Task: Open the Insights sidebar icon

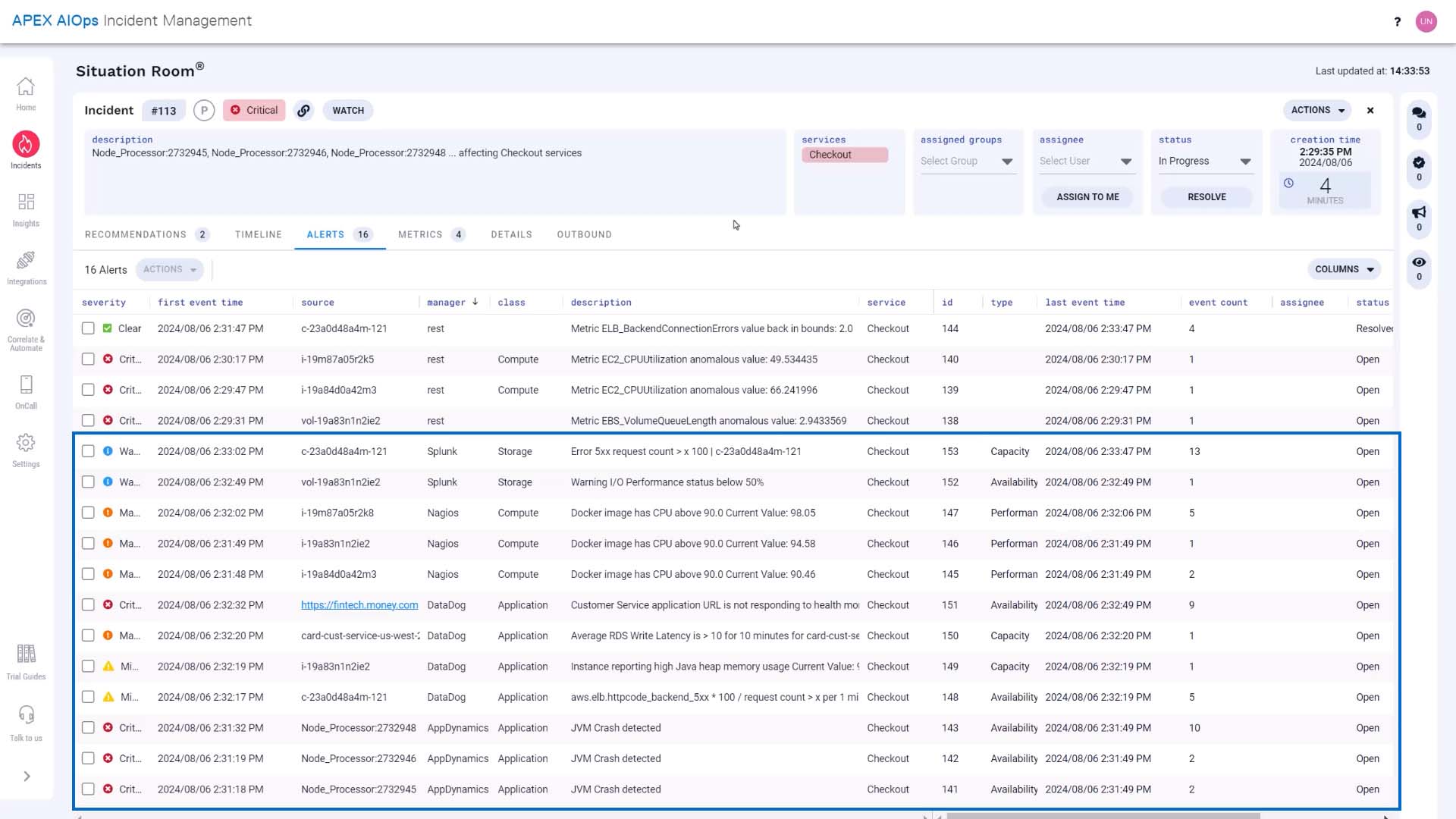Action: pyautogui.click(x=26, y=202)
